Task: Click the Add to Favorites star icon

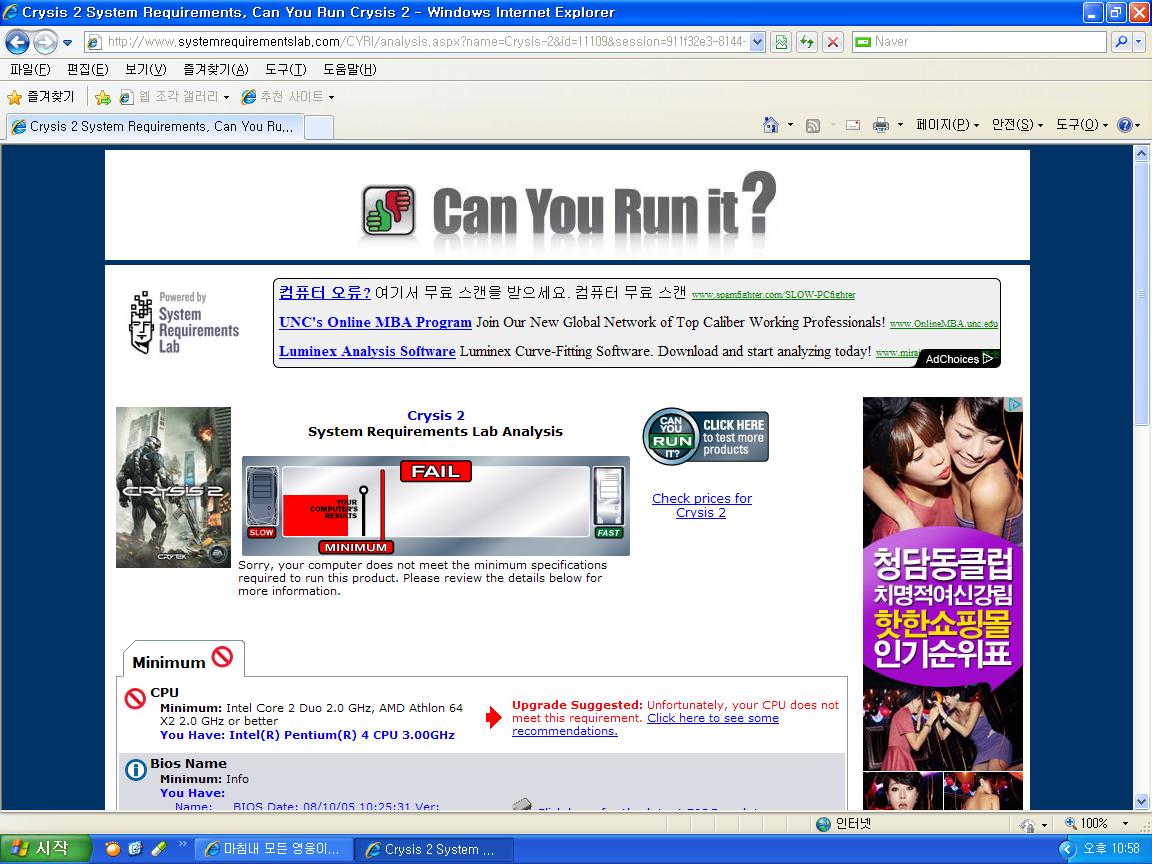Action: (103, 97)
